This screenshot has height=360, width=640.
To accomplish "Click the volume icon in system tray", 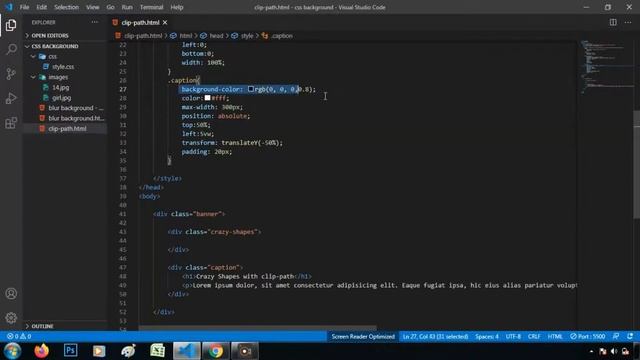I will 614,351.
